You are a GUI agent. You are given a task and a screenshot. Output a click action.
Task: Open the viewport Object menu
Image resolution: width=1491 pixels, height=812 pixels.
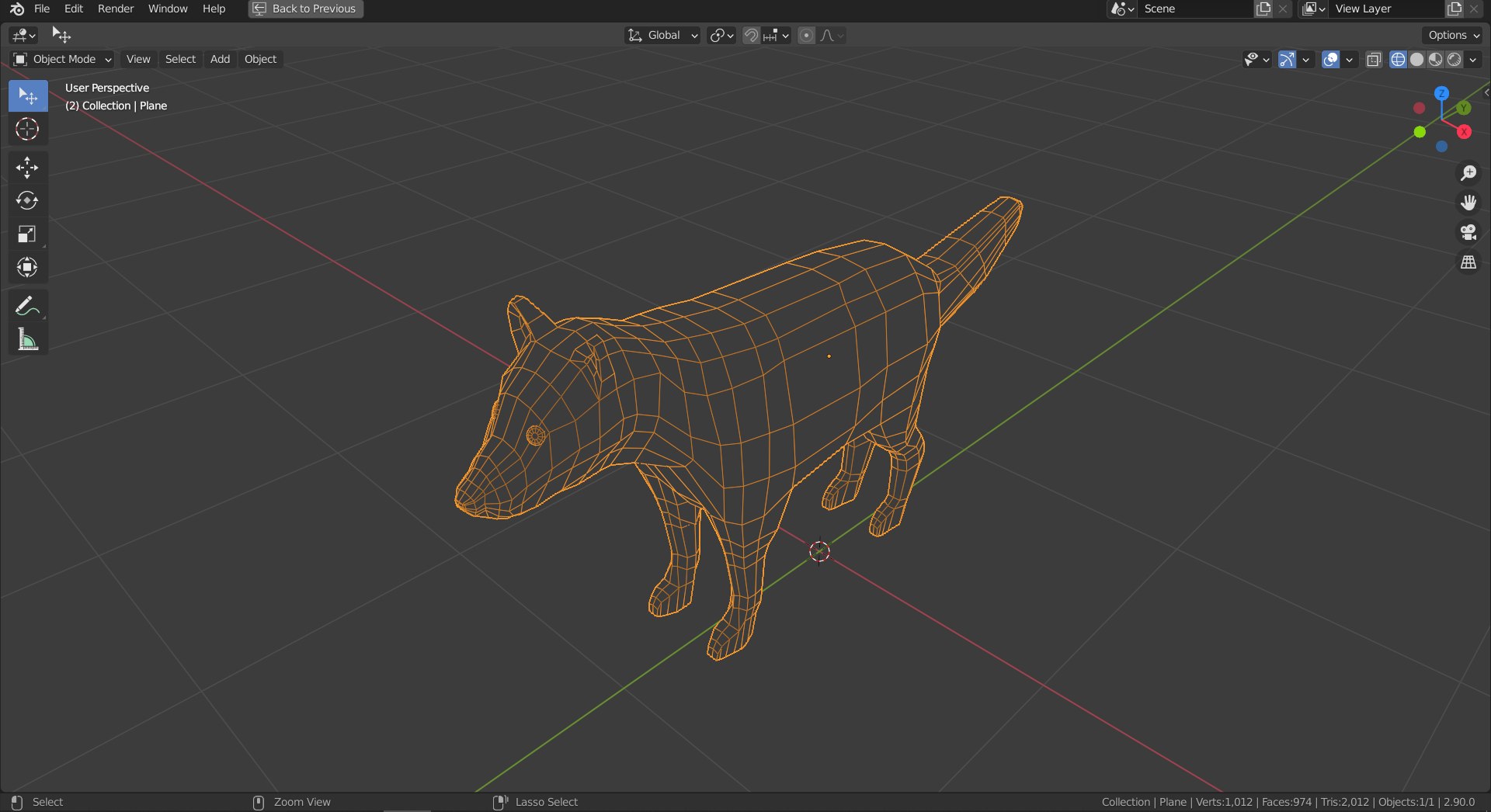[x=260, y=59]
